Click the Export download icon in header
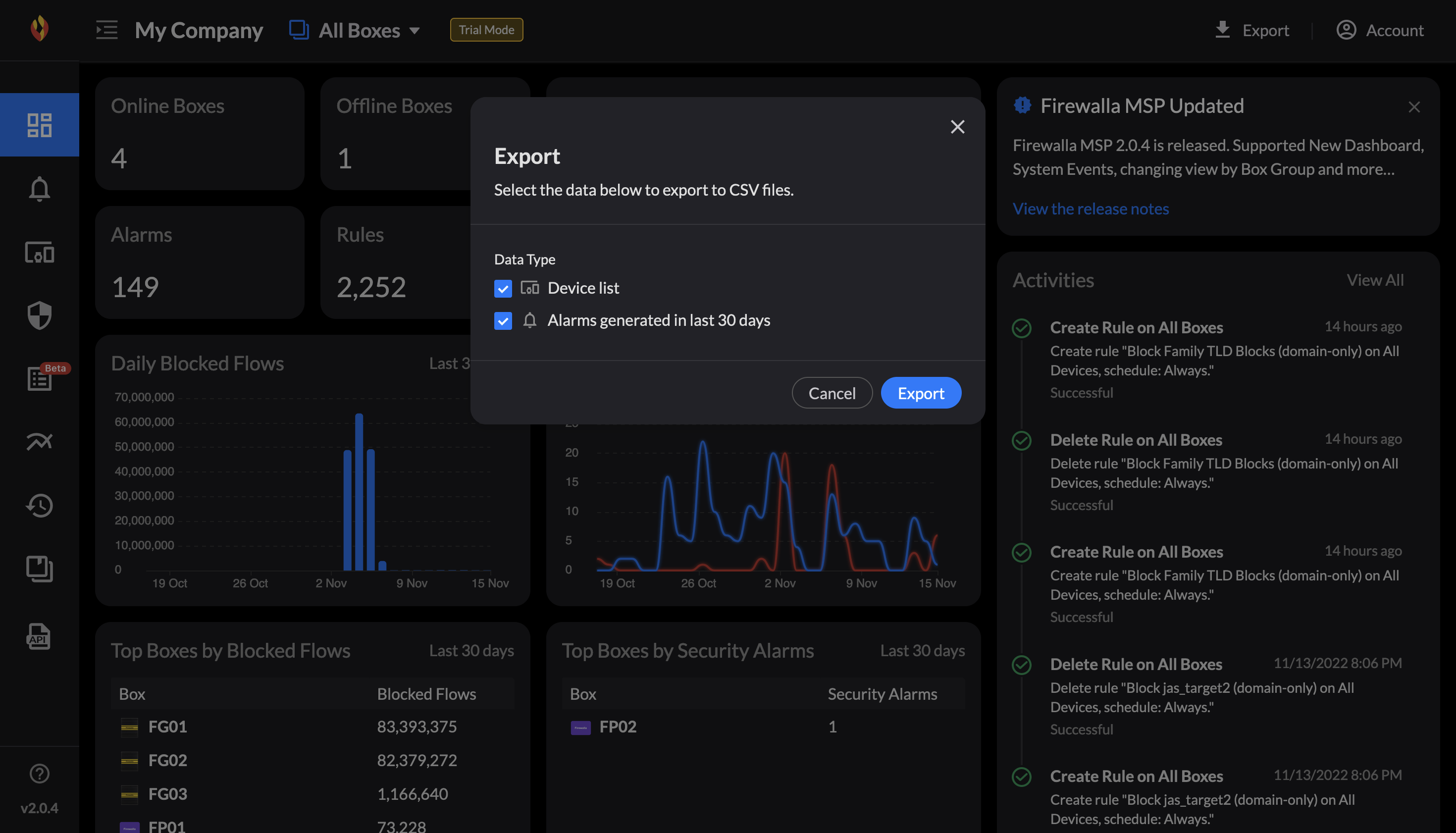This screenshot has height=833, width=1456. coord(1223,29)
